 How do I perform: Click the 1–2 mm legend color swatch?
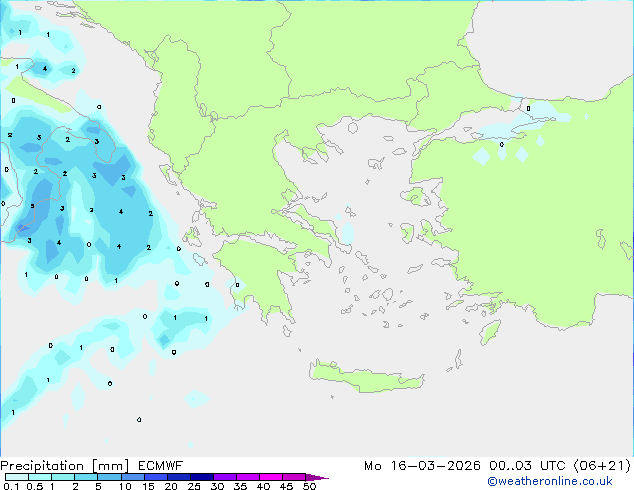pyautogui.click(x=63, y=477)
